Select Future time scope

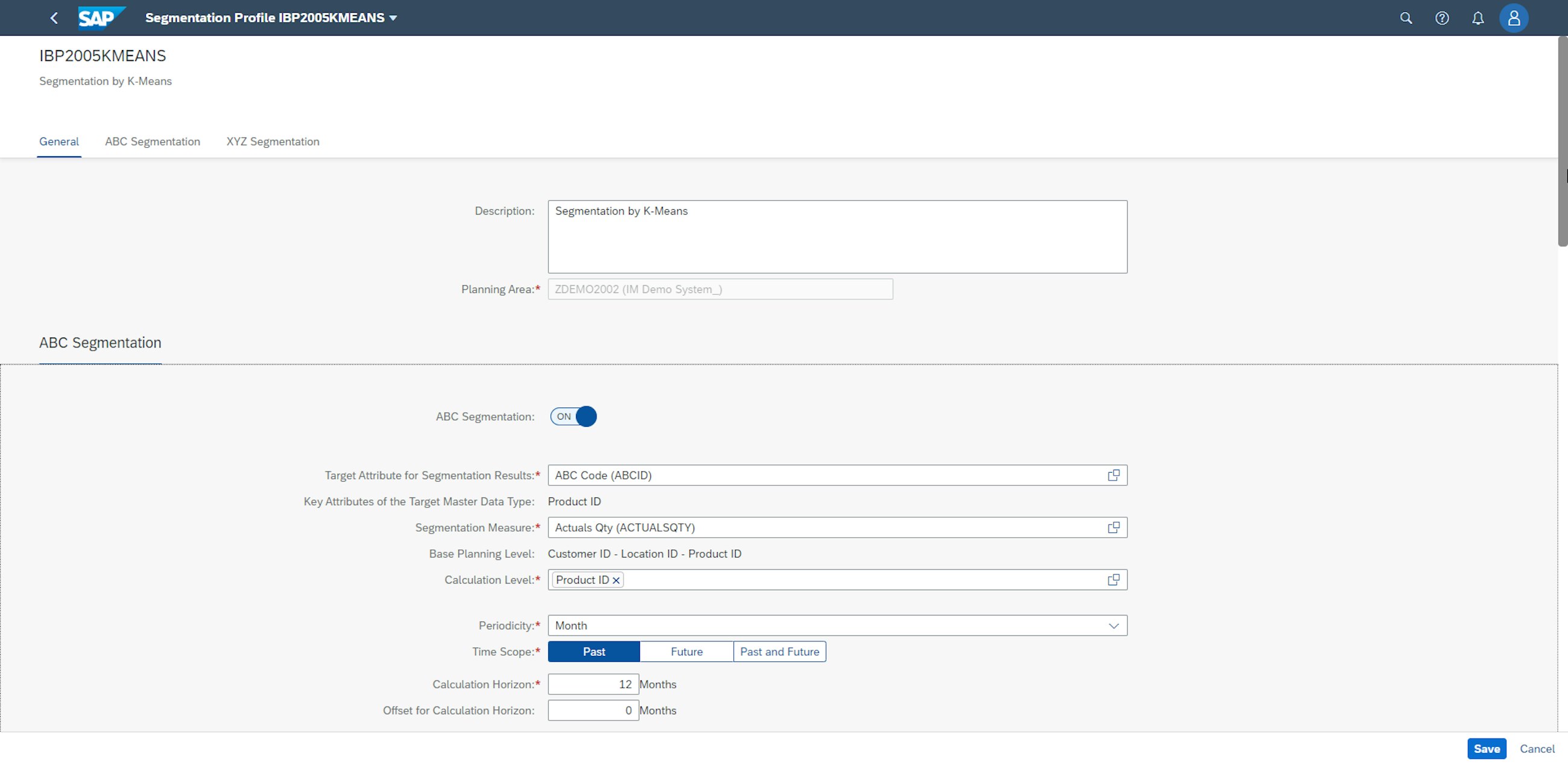[686, 652]
